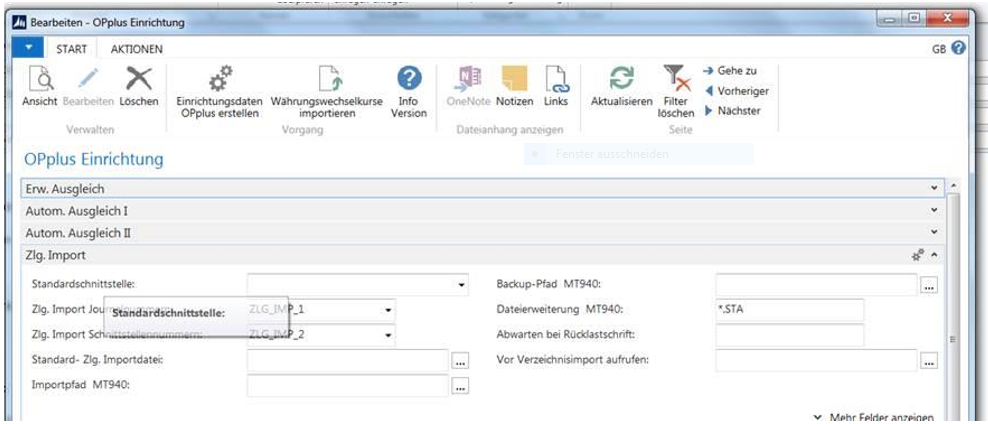Go to Nächster record
Image resolution: width=988 pixels, height=424 pixels.
(x=732, y=112)
